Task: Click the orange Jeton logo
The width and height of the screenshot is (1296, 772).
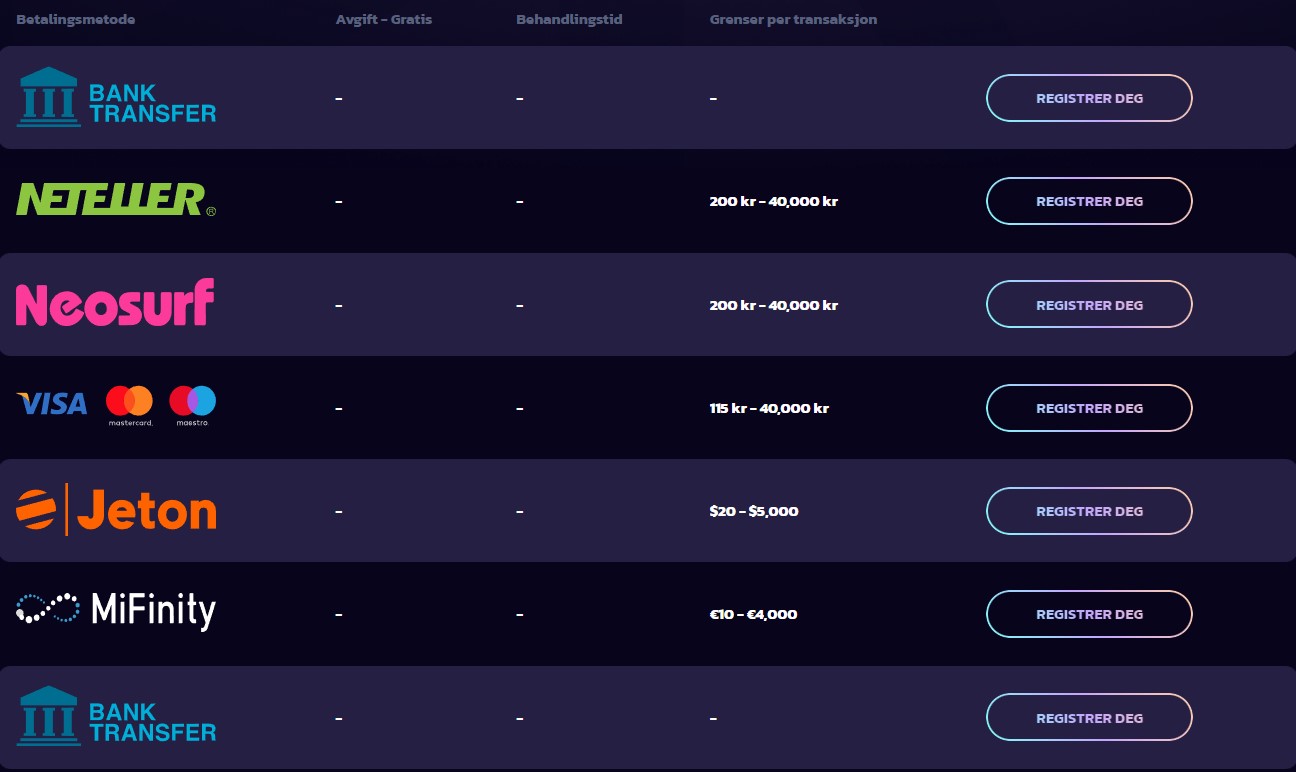Action: (x=116, y=510)
